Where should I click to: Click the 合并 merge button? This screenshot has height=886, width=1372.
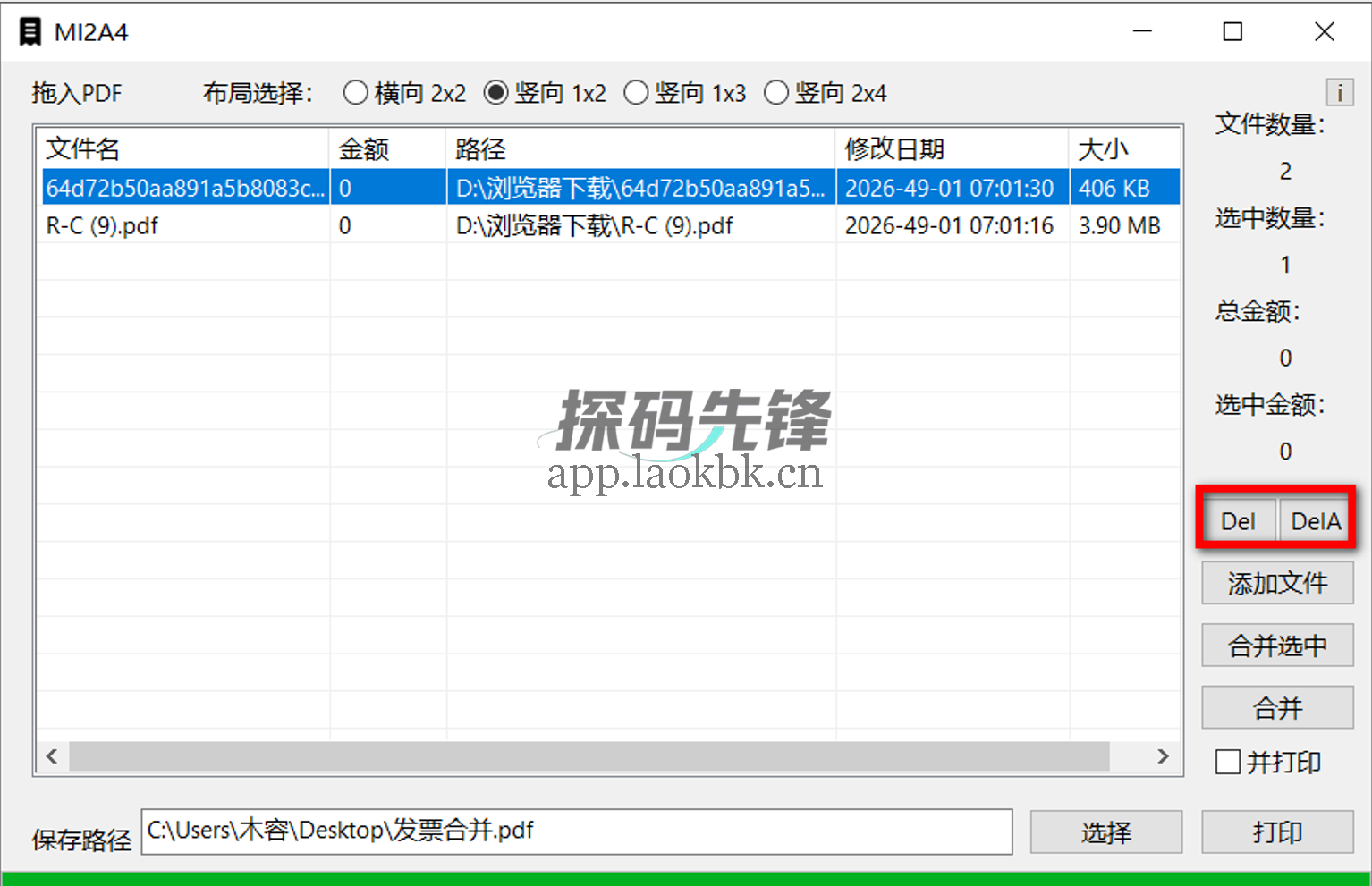[x=1277, y=707]
